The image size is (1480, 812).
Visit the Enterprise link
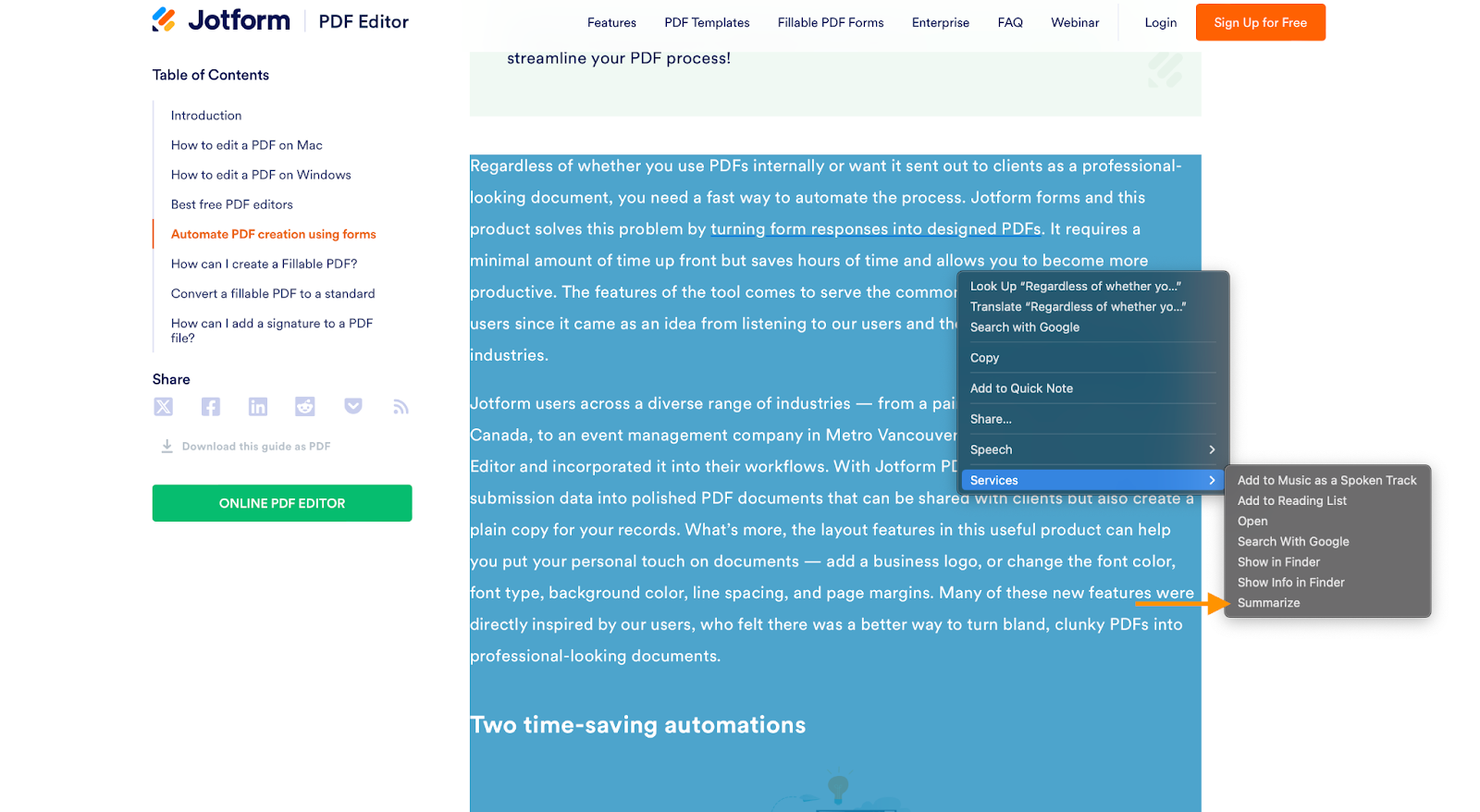coord(941,22)
